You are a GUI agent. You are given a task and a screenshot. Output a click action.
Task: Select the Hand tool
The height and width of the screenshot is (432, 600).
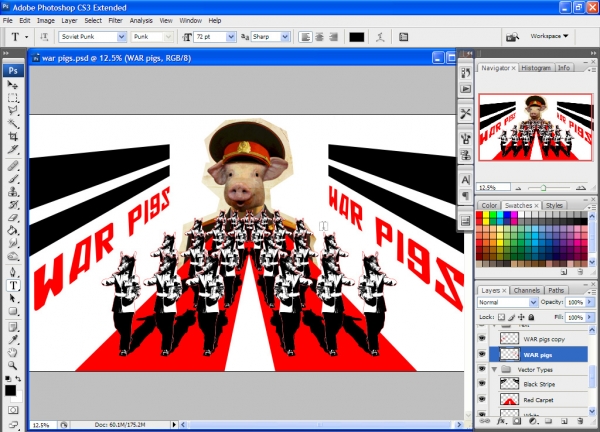[x=13, y=352]
